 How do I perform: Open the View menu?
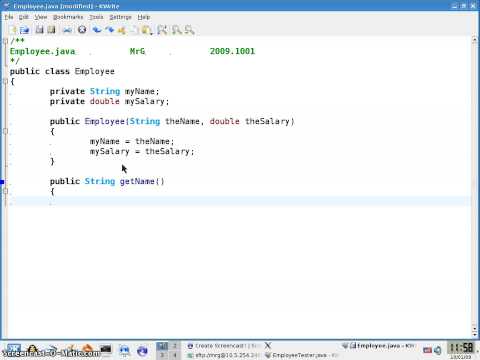tap(41, 17)
